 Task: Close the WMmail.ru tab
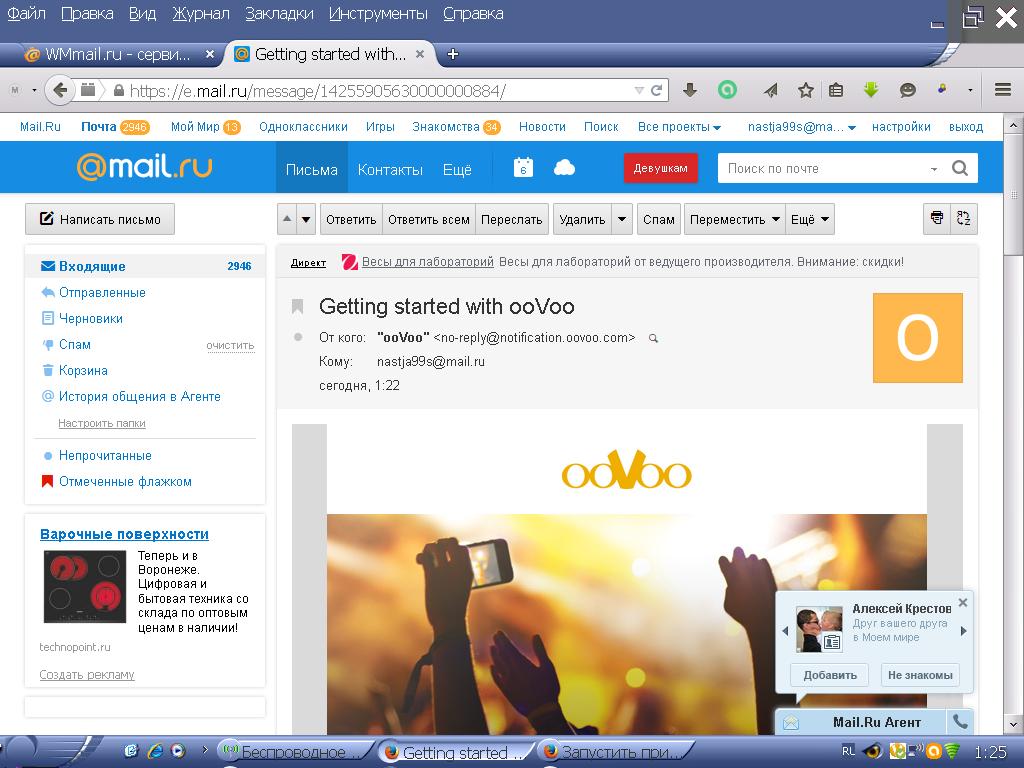coord(210,54)
